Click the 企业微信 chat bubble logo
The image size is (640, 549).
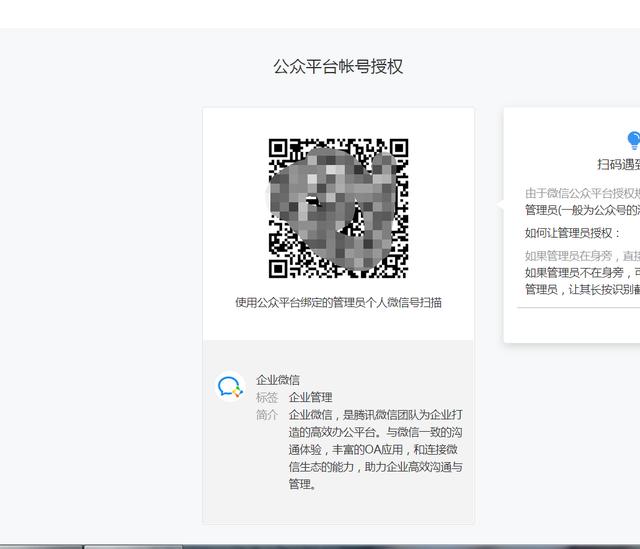pos(230,387)
